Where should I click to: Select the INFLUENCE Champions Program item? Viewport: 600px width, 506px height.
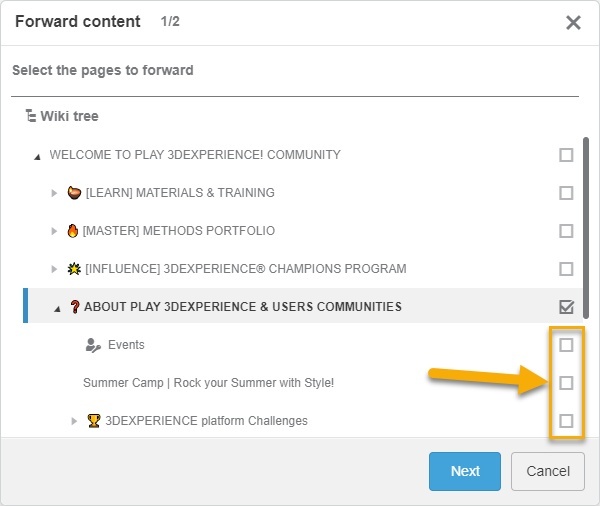click(246, 269)
